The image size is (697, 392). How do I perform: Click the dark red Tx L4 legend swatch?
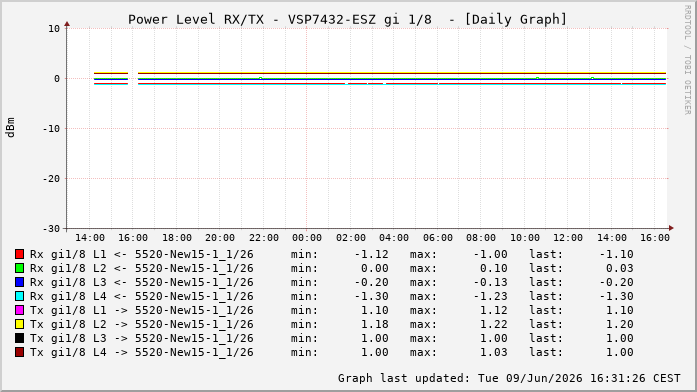pos(19,352)
